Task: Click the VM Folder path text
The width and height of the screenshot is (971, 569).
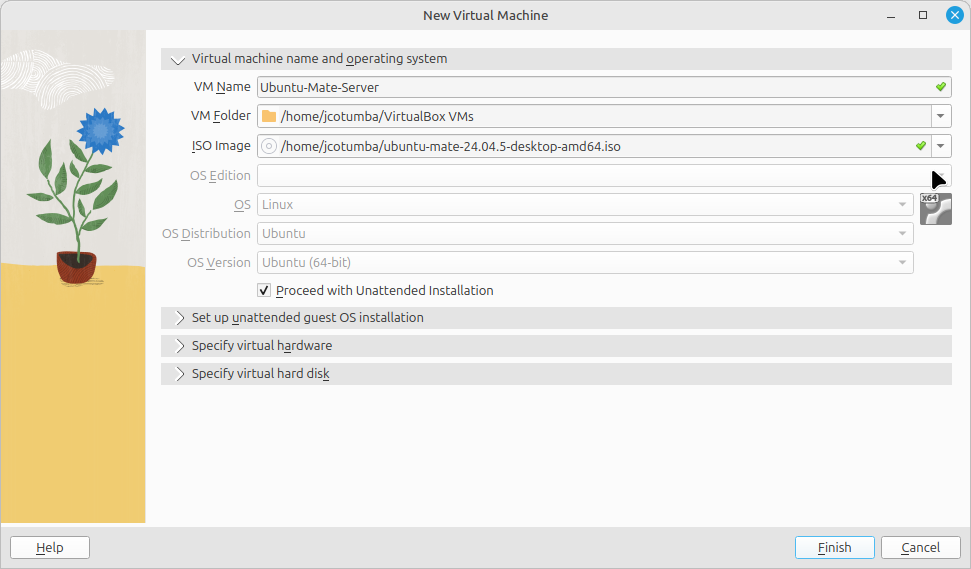Action: [x=377, y=116]
